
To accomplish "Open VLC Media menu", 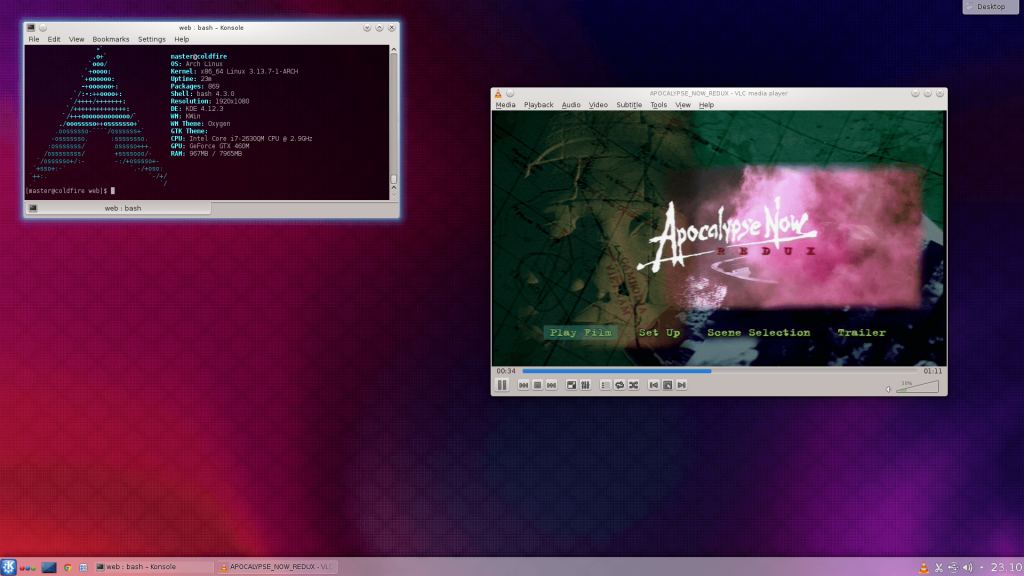I will coord(505,104).
